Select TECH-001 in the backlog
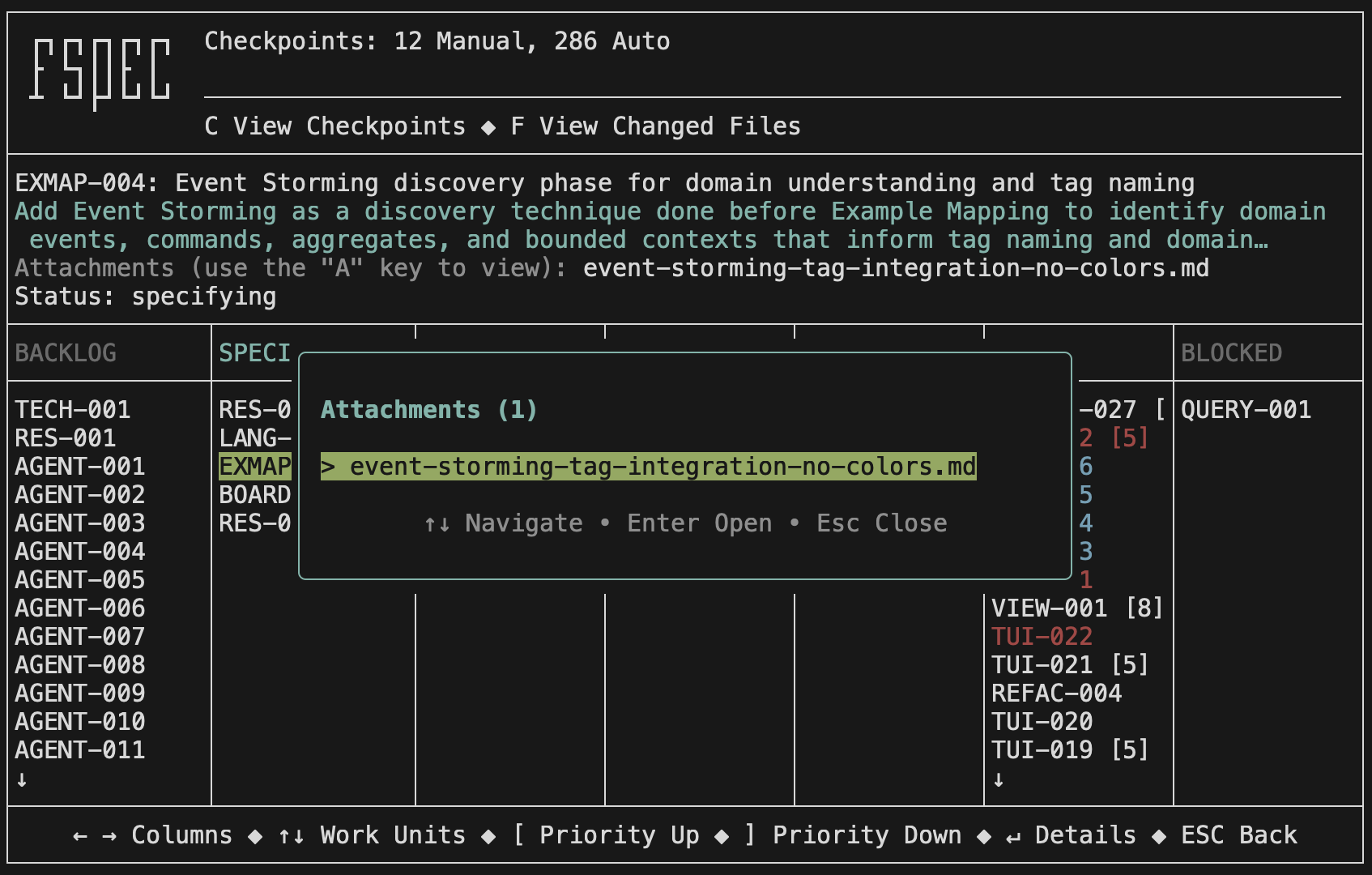 coord(73,410)
